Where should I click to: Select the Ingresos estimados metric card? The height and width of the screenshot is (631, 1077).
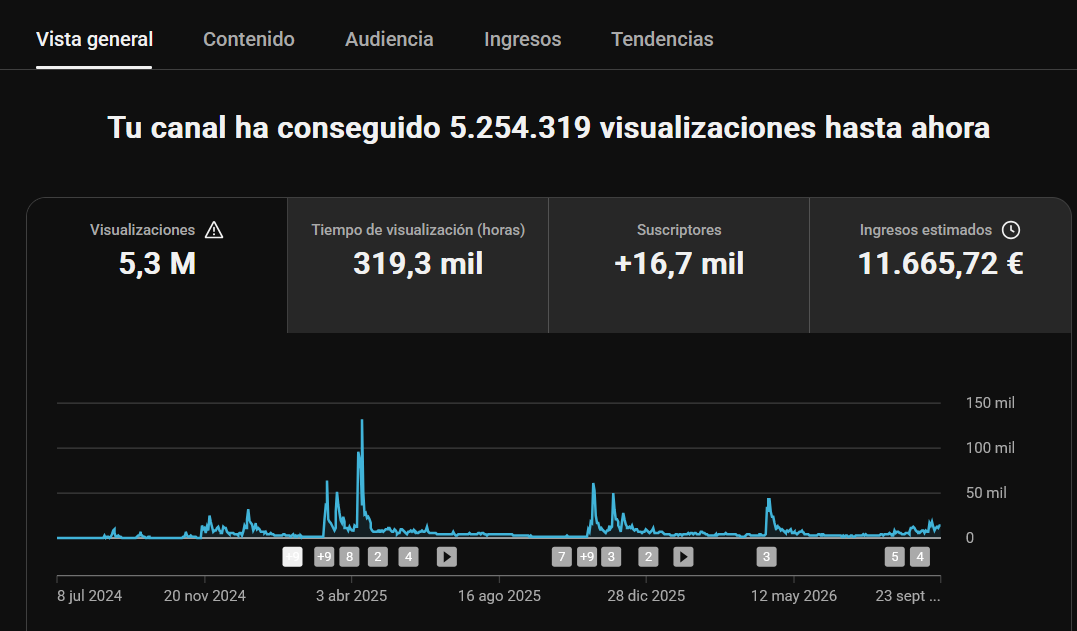pos(940,265)
